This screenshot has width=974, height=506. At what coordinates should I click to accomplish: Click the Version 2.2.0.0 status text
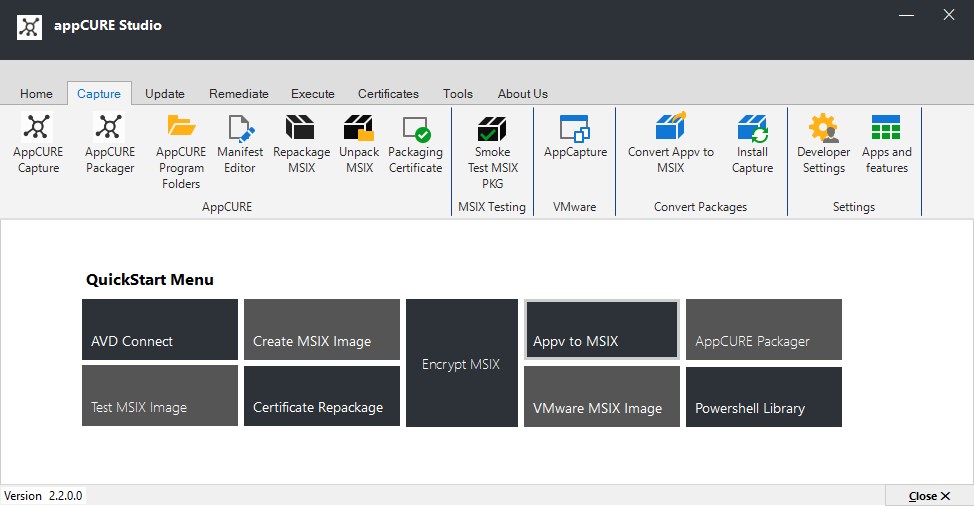(43, 495)
